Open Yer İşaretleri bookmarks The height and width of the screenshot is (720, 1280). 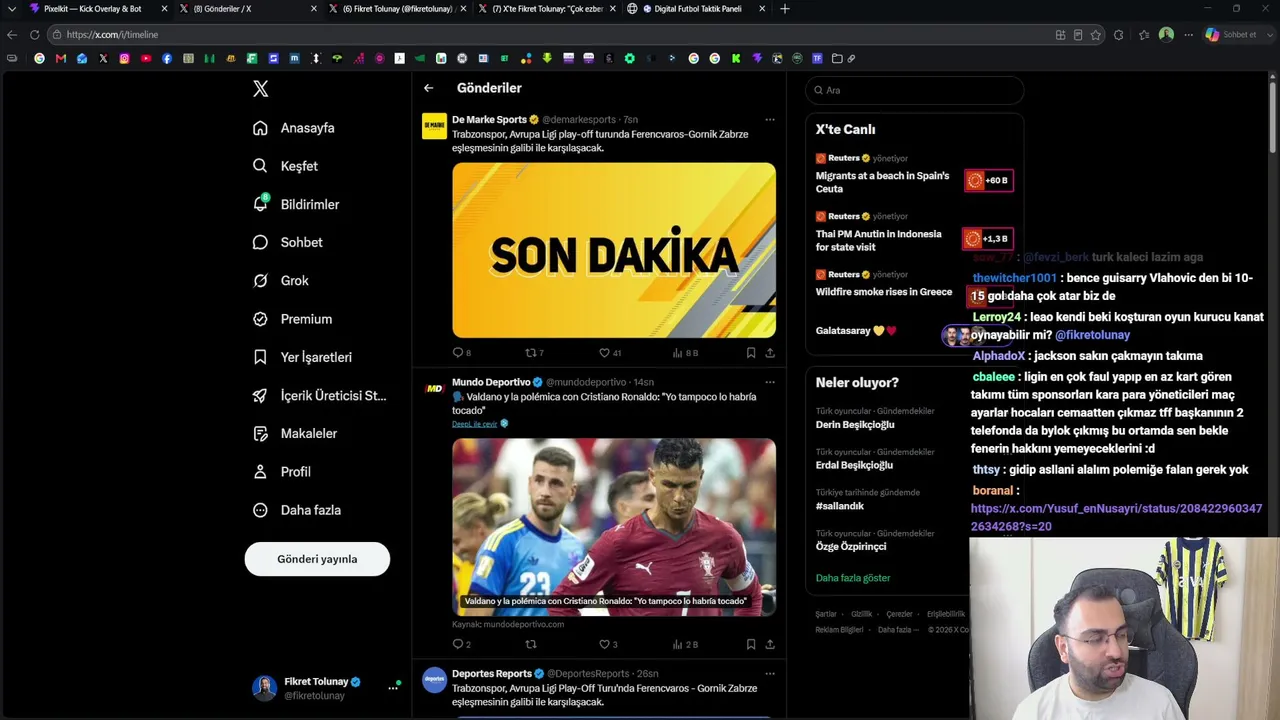(302, 357)
